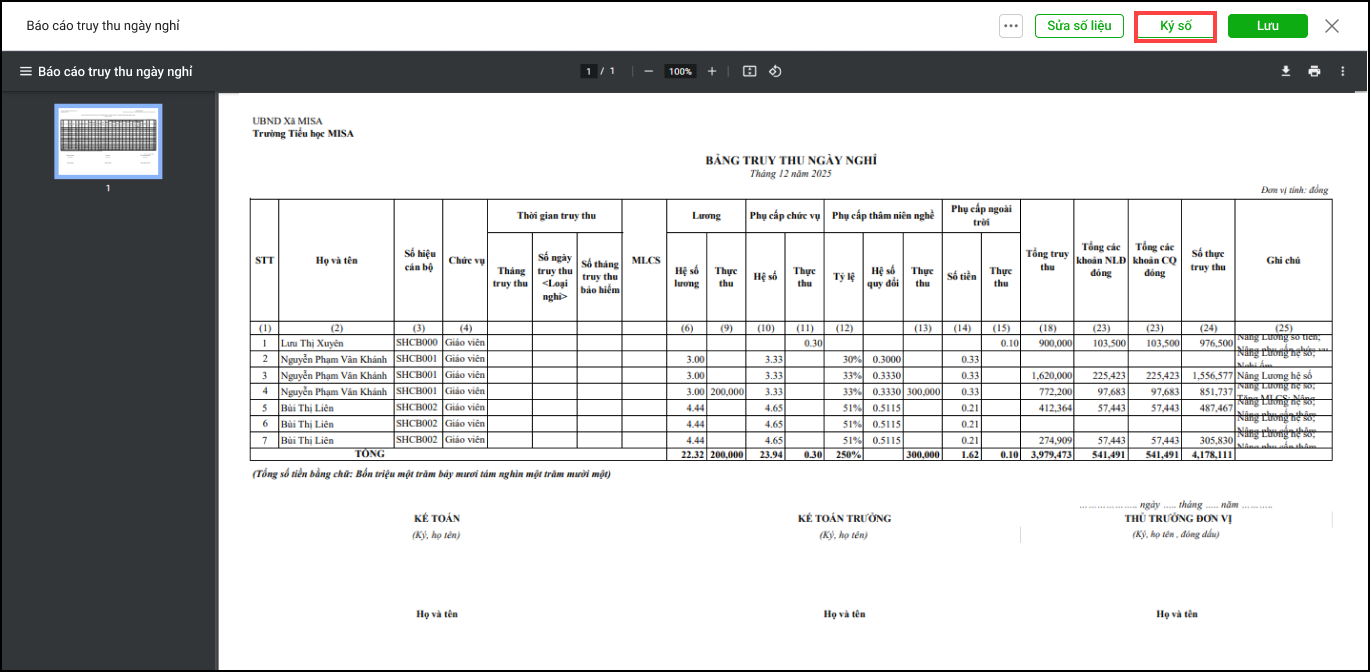The height and width of the screenshot is (672, 1370).
Task: Select the page 1 thumbnail
Action: [108, 141]
